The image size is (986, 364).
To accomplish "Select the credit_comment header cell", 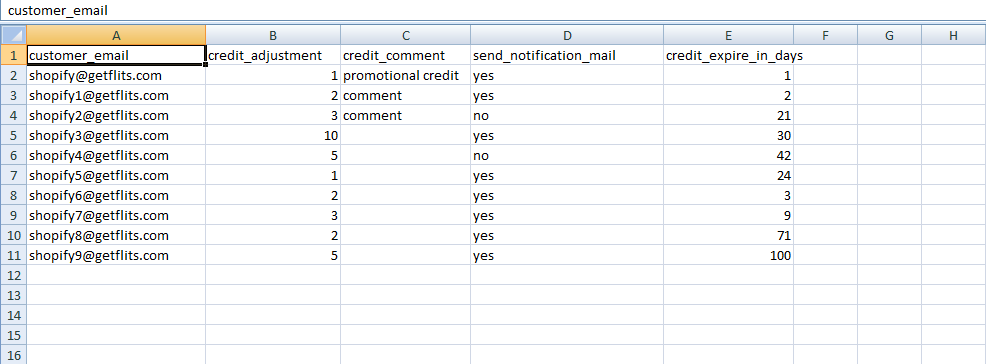I will (406, 55).
